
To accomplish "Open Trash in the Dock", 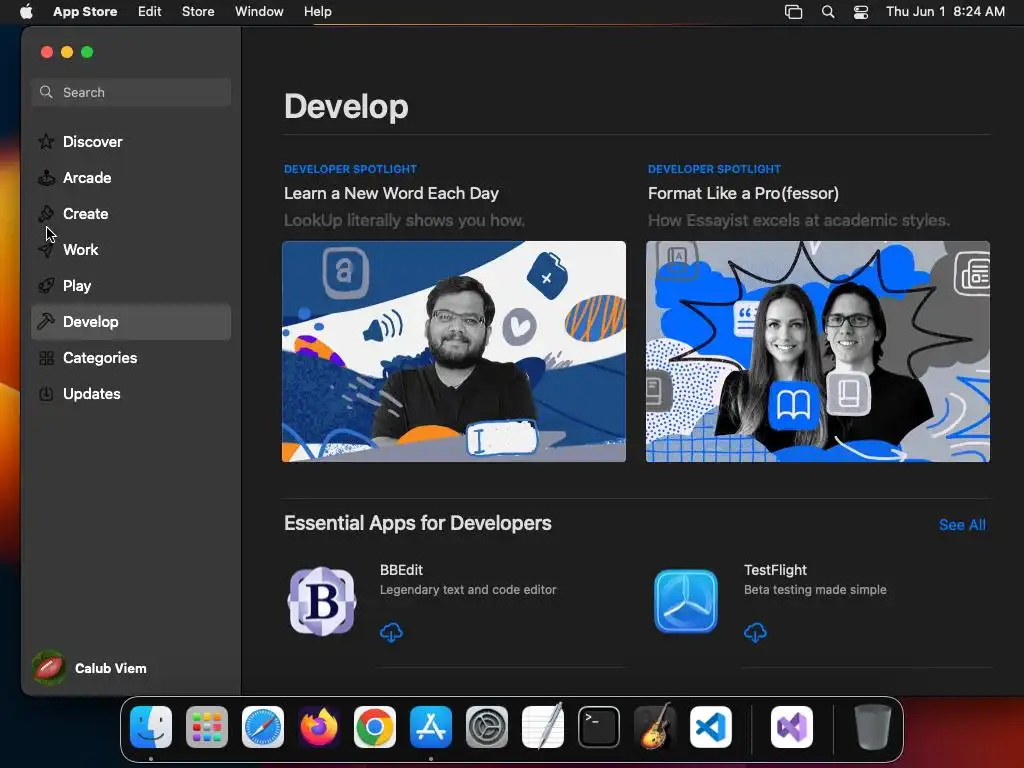I will 872,727.
